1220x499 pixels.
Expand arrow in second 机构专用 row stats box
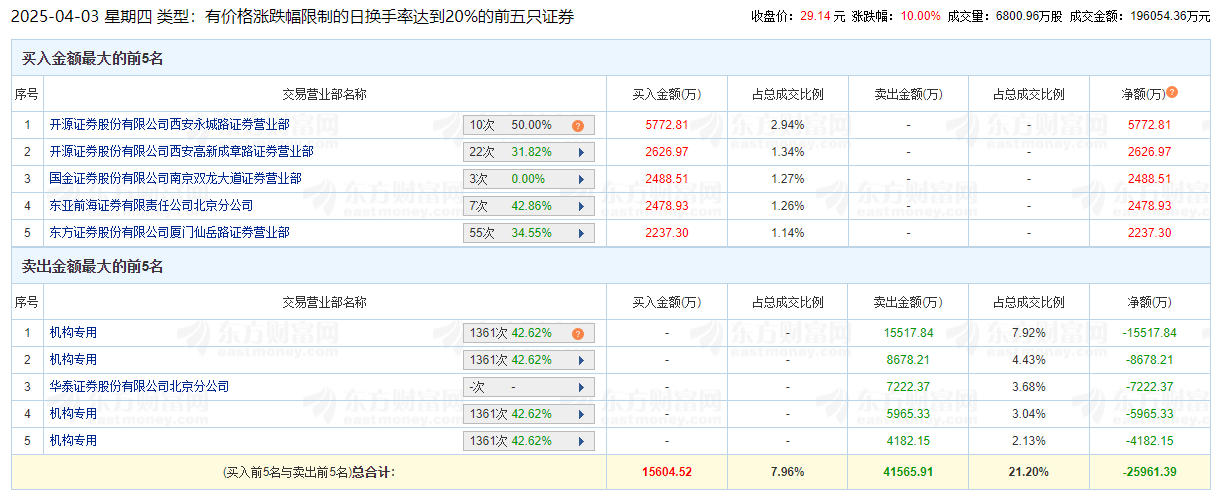(580, 361)
